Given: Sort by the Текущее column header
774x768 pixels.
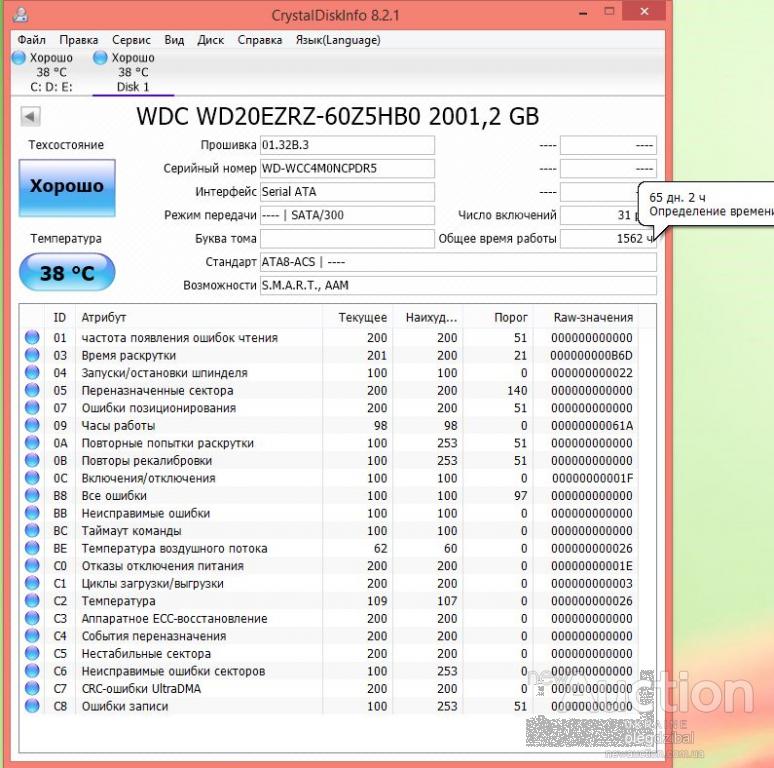Looking at the screenshot, I should pos(357,317).
